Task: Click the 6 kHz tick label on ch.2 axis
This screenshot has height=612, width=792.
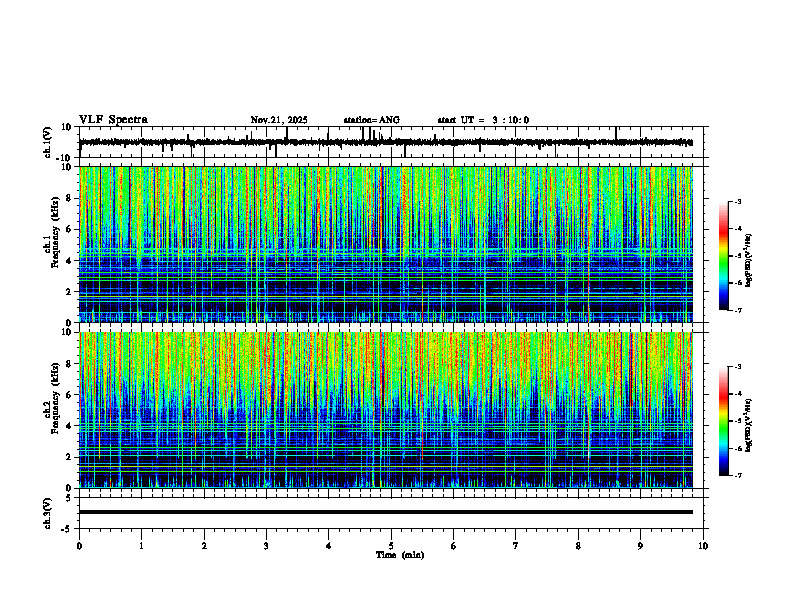Action: pos(69,395)
